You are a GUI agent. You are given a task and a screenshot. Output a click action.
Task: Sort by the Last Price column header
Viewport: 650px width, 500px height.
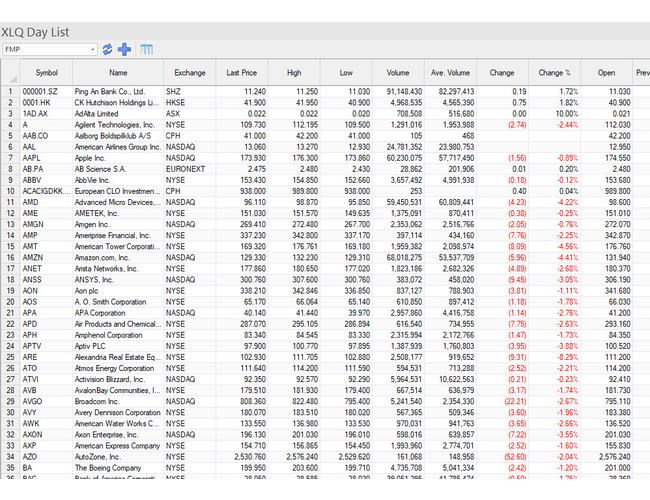coord(242,73)
